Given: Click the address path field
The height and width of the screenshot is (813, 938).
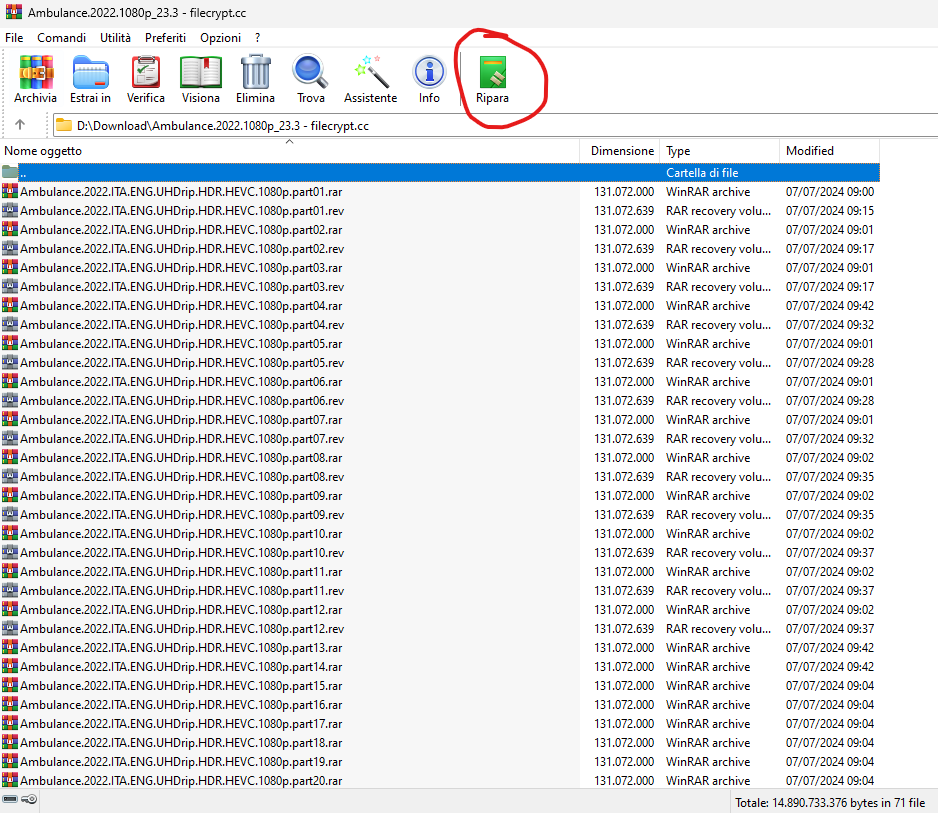Looking at the screenshot, I should pyautogui.click(x=495, y=126).
